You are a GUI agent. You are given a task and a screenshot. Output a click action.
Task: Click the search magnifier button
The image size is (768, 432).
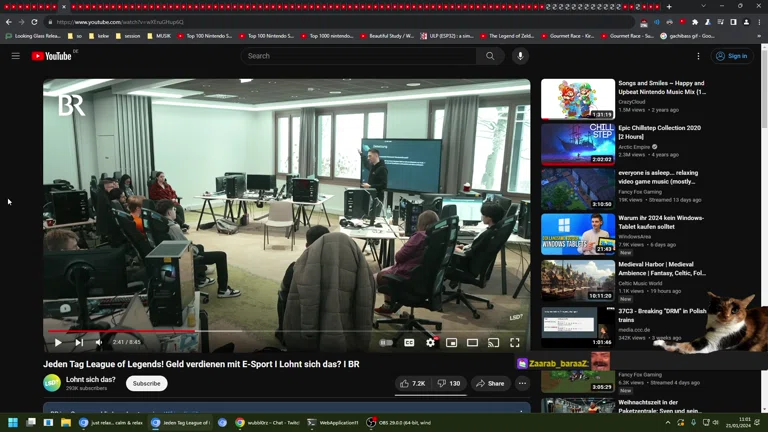click(x=490, y=56)
